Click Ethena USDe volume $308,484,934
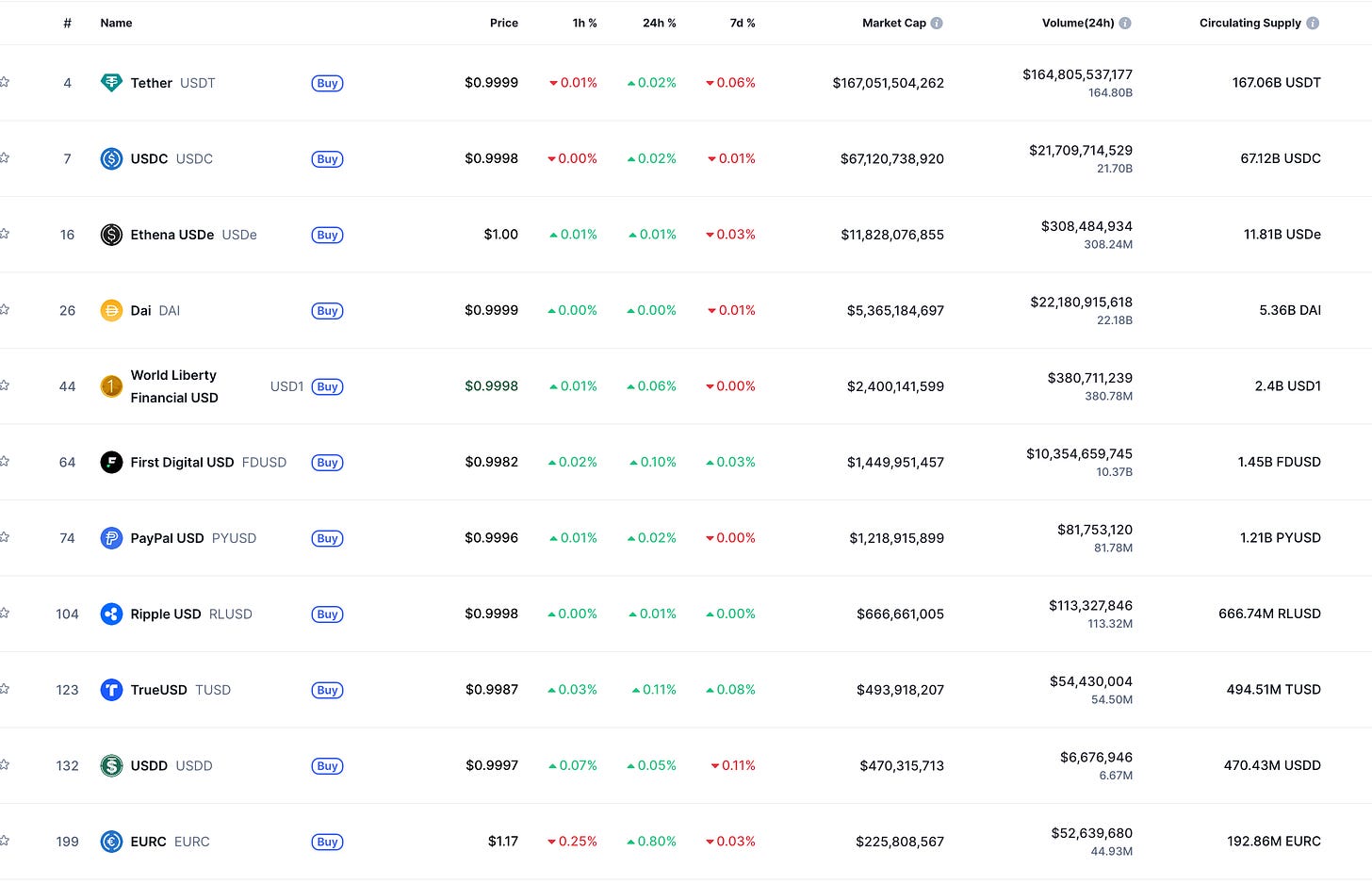This screenshot has width=1372, height=884. 1086,226
